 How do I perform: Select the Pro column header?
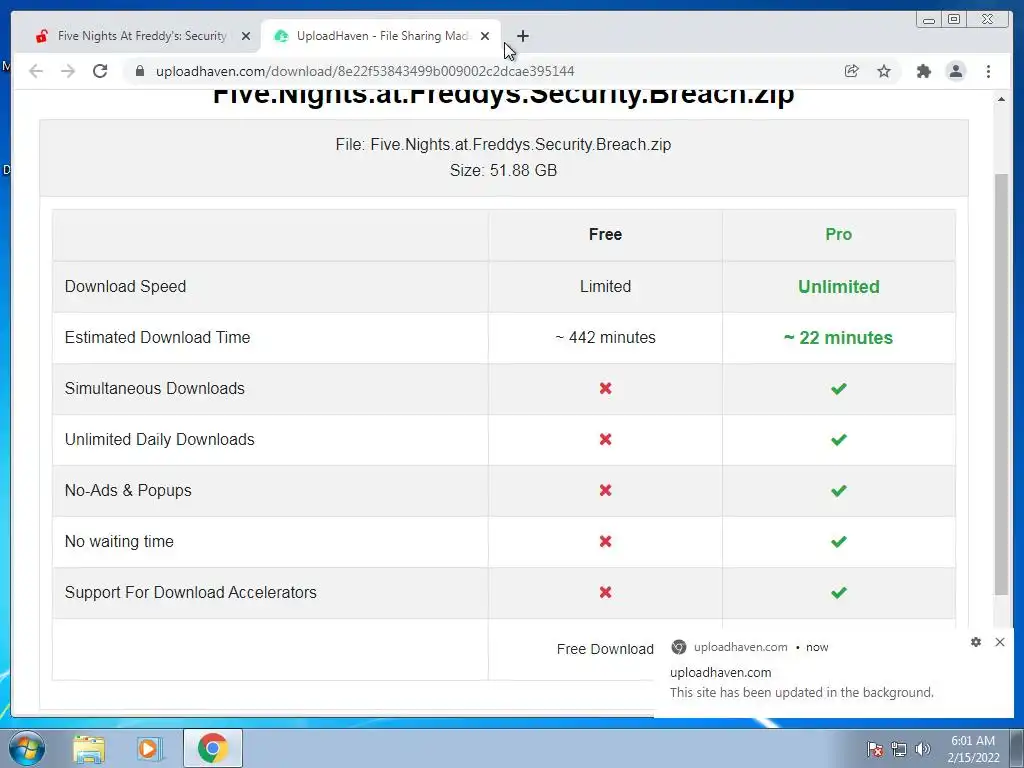click(x=839, y=234)
